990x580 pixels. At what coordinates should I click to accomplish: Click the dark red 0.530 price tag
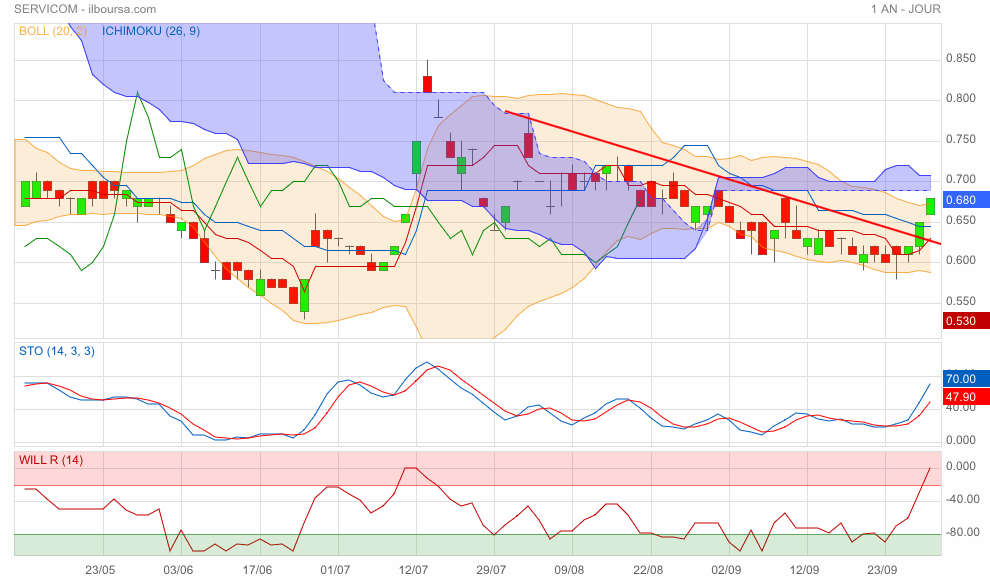tap(965, 321)
